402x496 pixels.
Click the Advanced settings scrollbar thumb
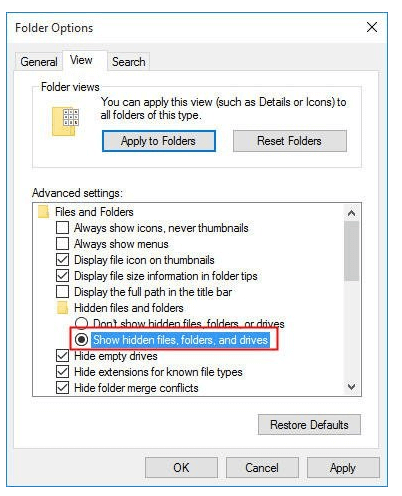351,251
